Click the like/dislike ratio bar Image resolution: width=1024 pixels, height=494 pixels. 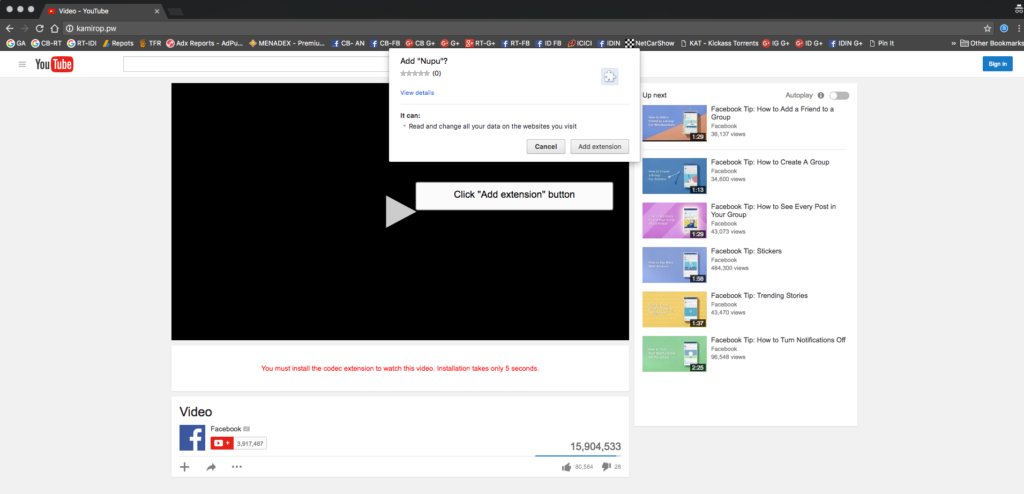[578, 455]
